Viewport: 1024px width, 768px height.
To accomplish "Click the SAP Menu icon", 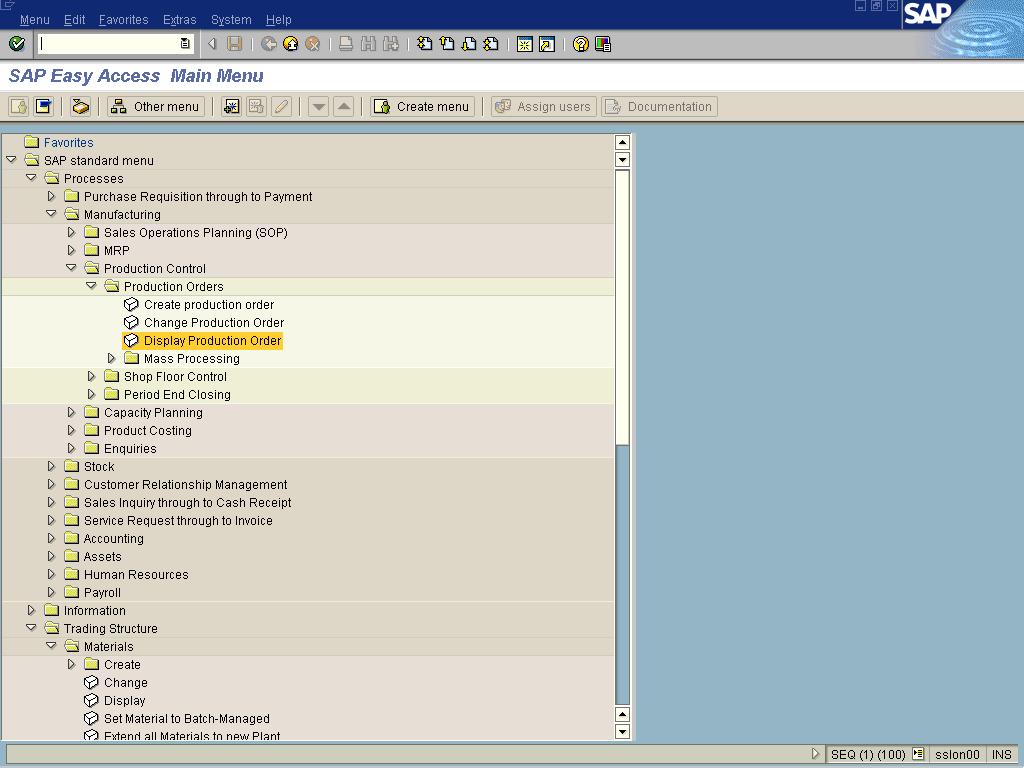I will (x=43, y=107).
